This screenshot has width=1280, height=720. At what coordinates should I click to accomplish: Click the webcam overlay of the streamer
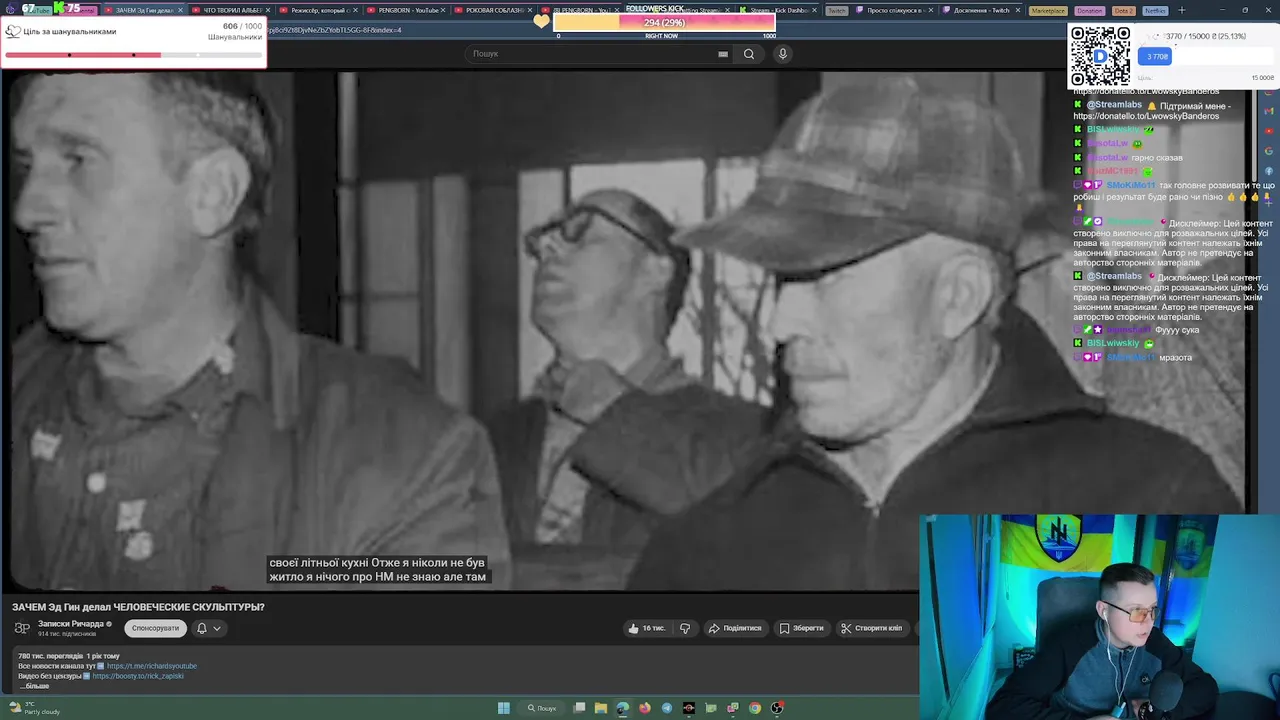pos(1099,617)
